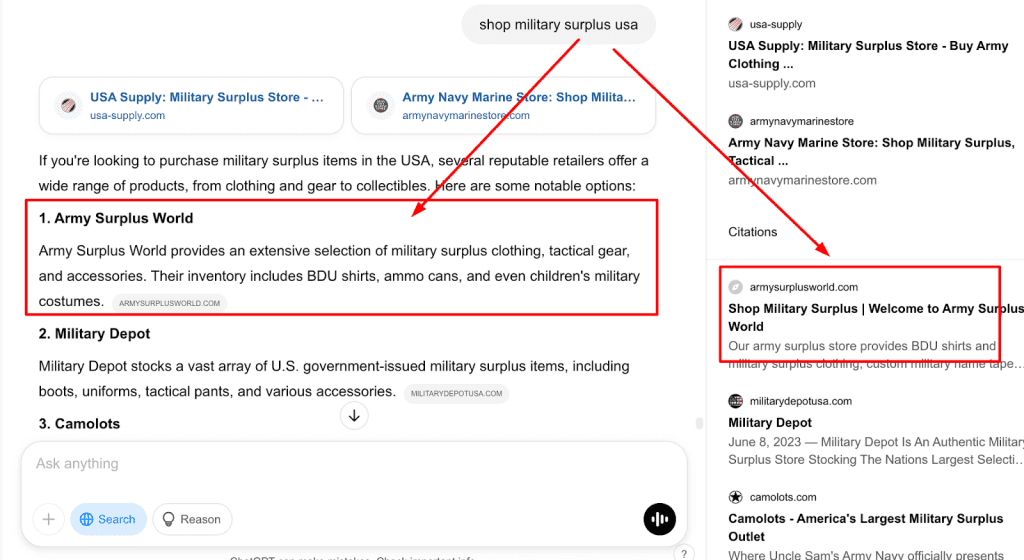Click into the Ask anything input field
Image resolution: width=1024 pixels, height=560 pixels.
click(354, 464)
